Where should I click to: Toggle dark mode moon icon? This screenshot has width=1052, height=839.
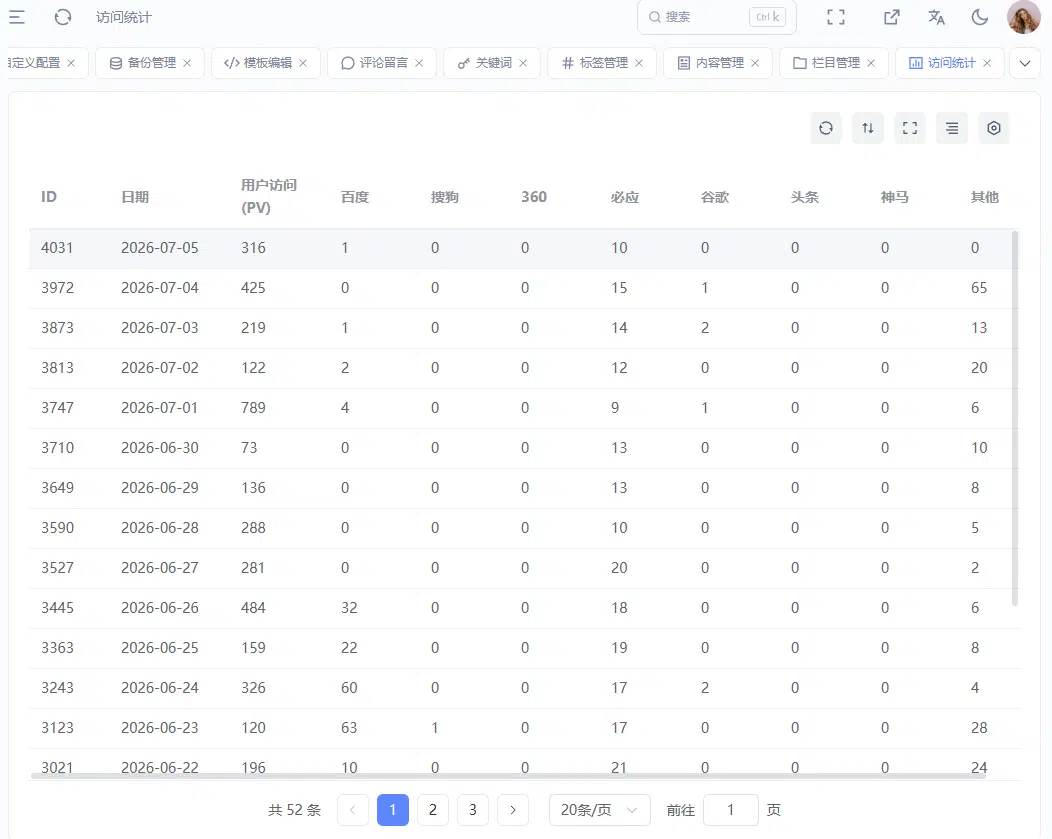point(980,17)
